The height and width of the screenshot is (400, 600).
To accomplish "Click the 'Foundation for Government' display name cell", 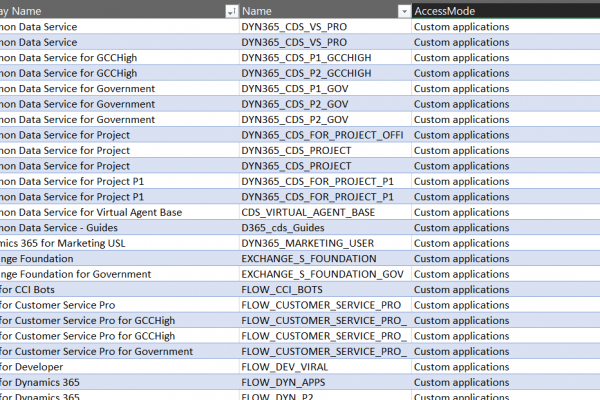I will click(119, 274).
